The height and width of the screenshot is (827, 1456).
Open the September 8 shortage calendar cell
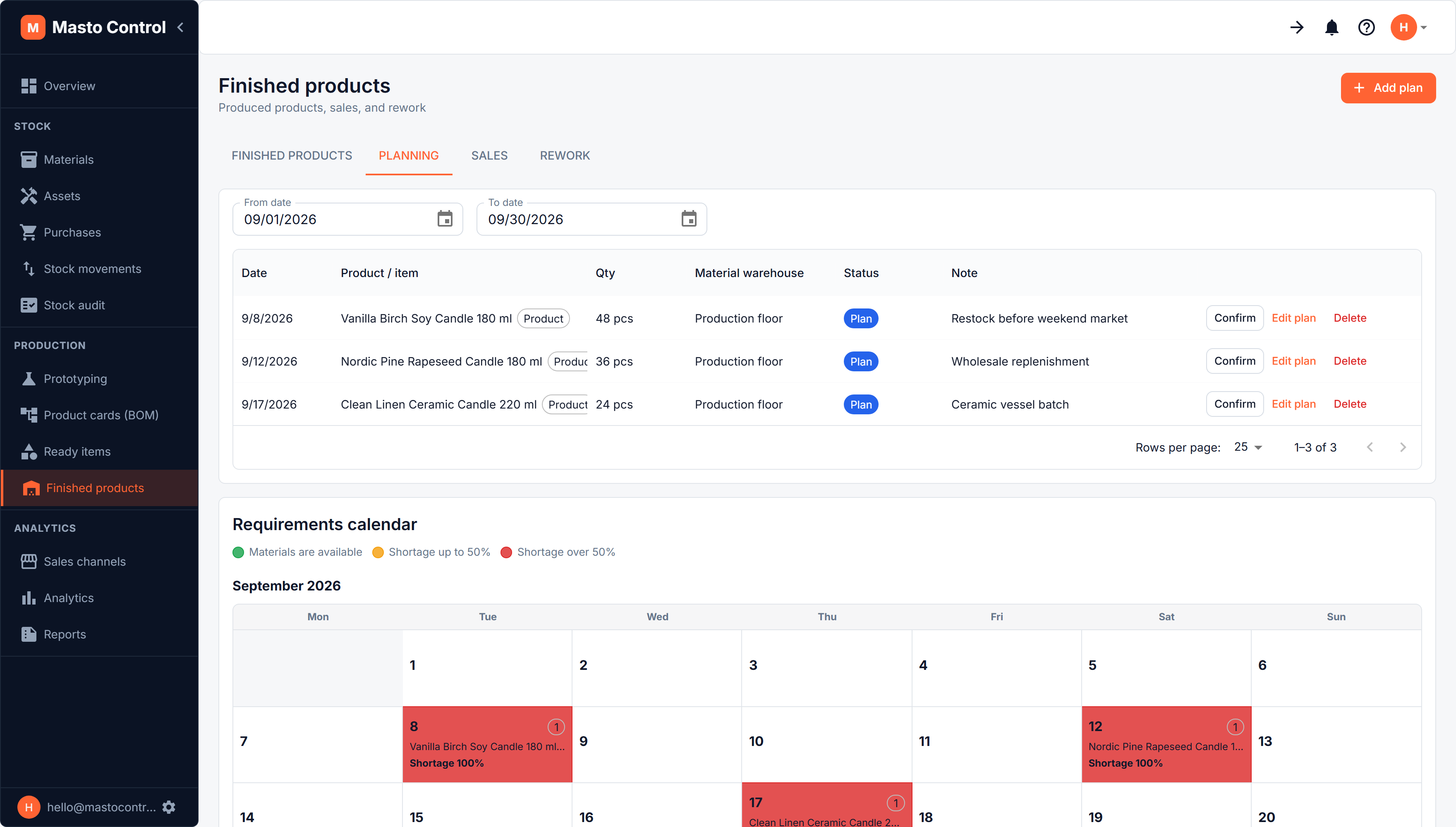[x=487, y=744]
